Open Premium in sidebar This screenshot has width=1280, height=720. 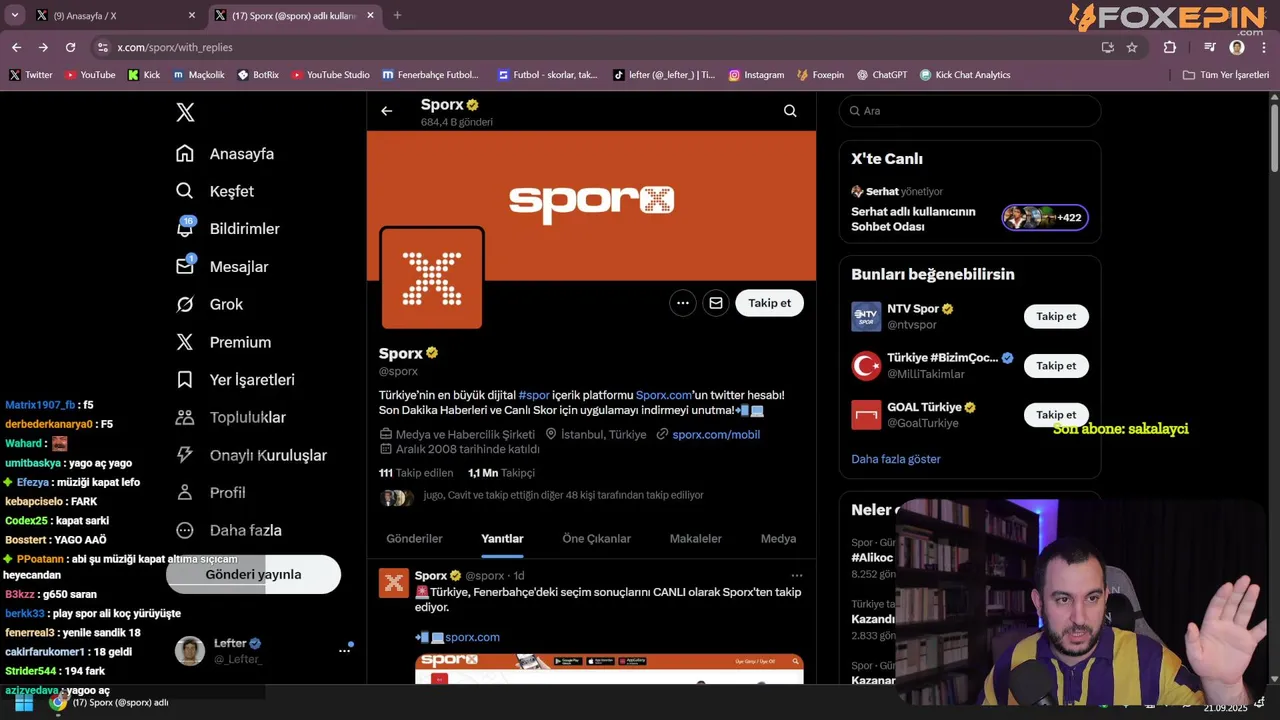click(x=223, y=342)
